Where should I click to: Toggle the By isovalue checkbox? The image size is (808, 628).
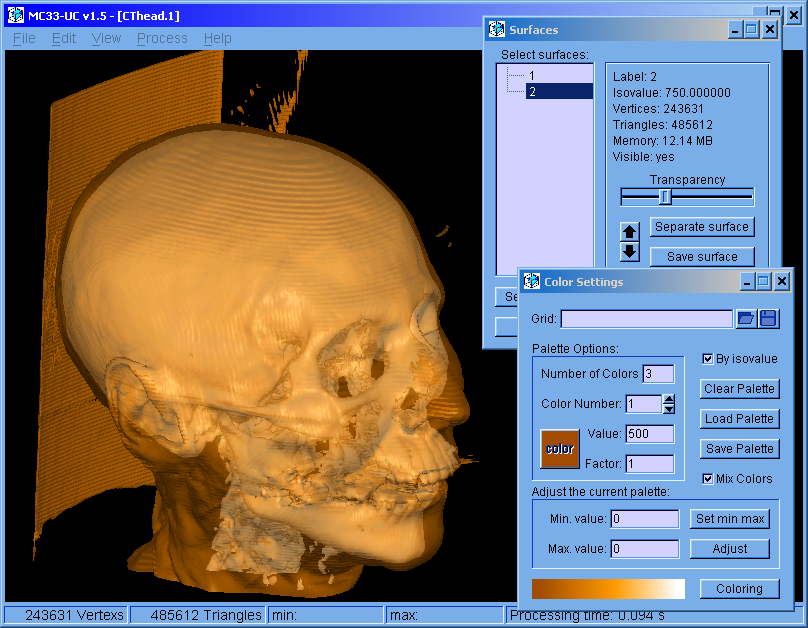coord(708,359)
